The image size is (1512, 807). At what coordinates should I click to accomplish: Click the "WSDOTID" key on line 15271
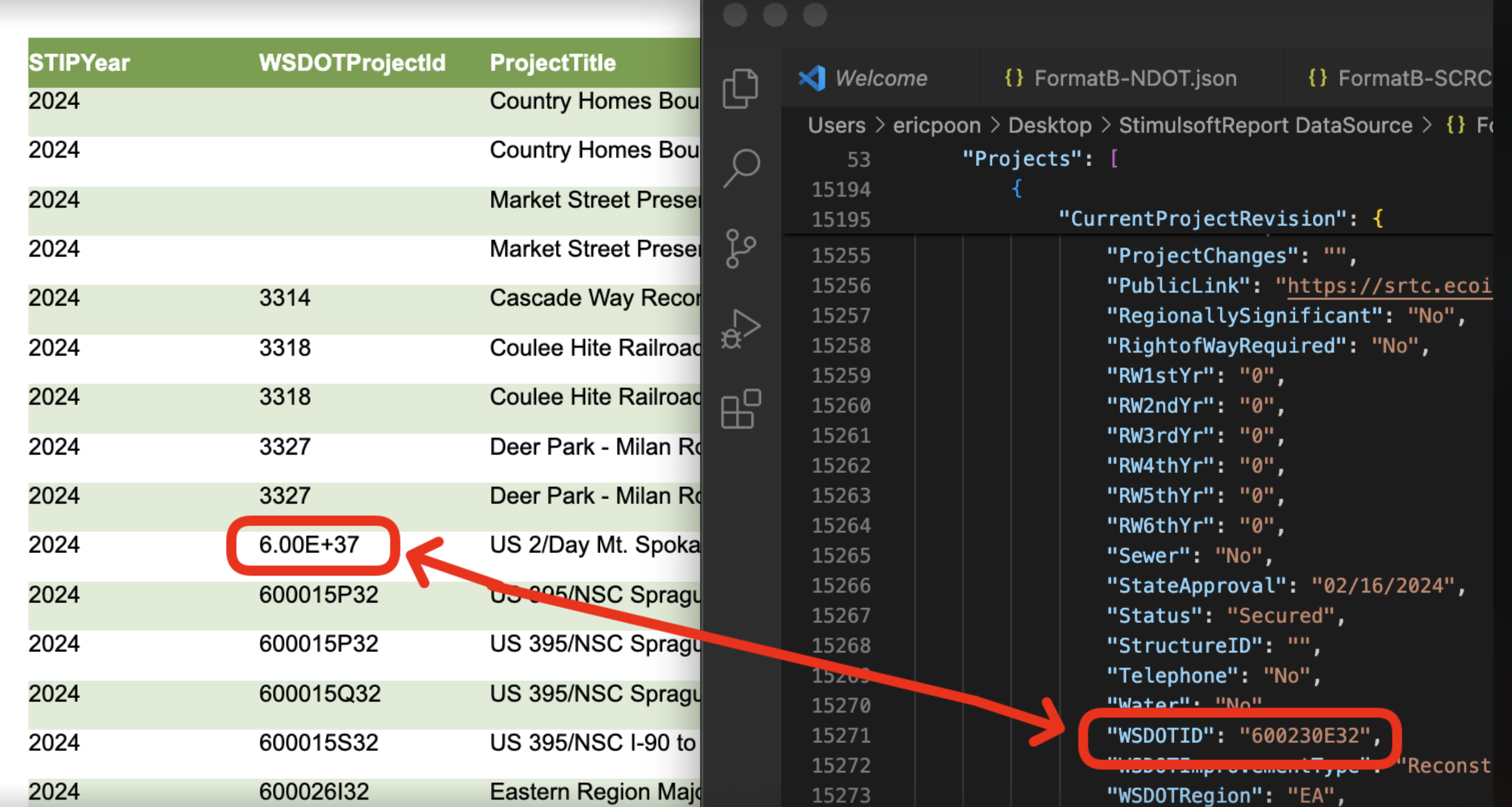click(1159, 735)
